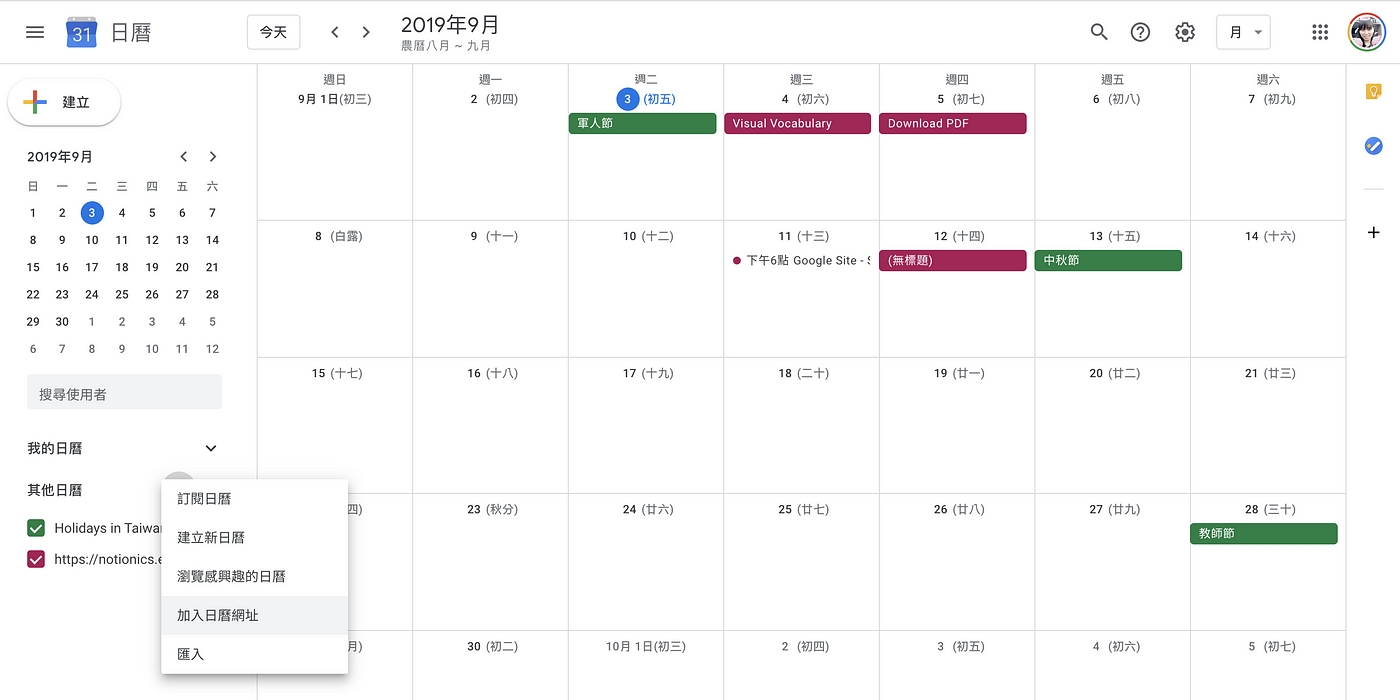This screenshot has height=700, width=1400.
Task: Open Google Tasks side panel icon
Action: 1374,146
